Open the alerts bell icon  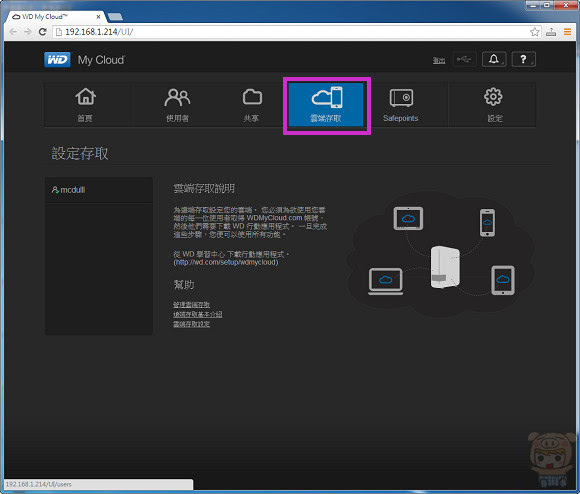point(494,59)
